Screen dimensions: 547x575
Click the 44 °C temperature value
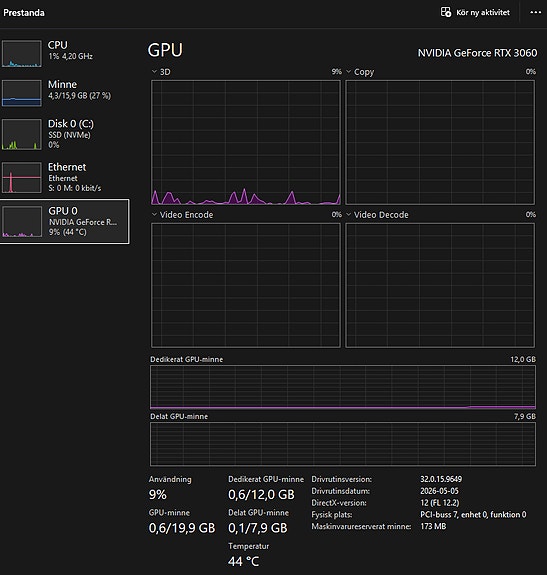tap(243, 561)
